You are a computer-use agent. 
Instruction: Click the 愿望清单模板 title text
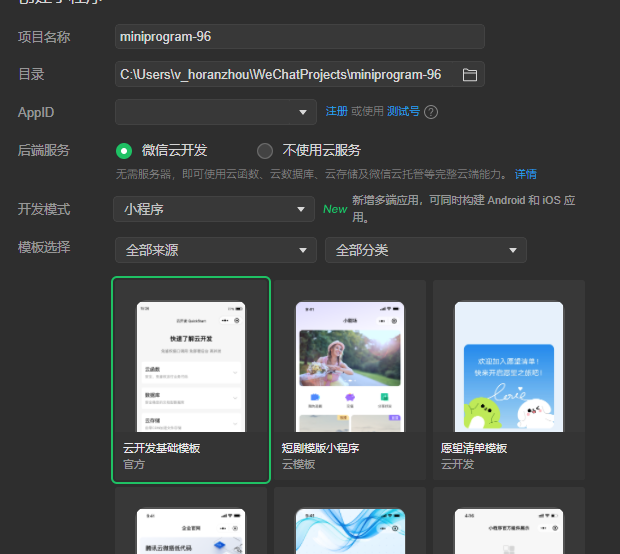click(x=474, y=448)
